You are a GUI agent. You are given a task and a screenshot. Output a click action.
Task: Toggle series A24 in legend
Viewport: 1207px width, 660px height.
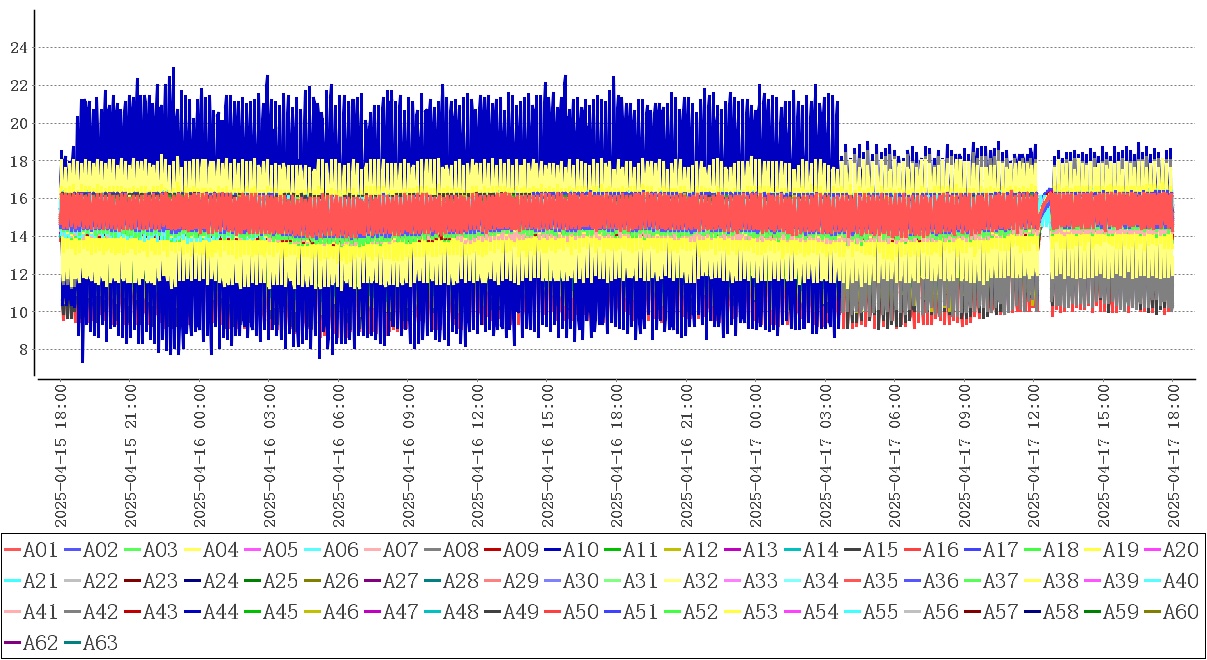210,581
